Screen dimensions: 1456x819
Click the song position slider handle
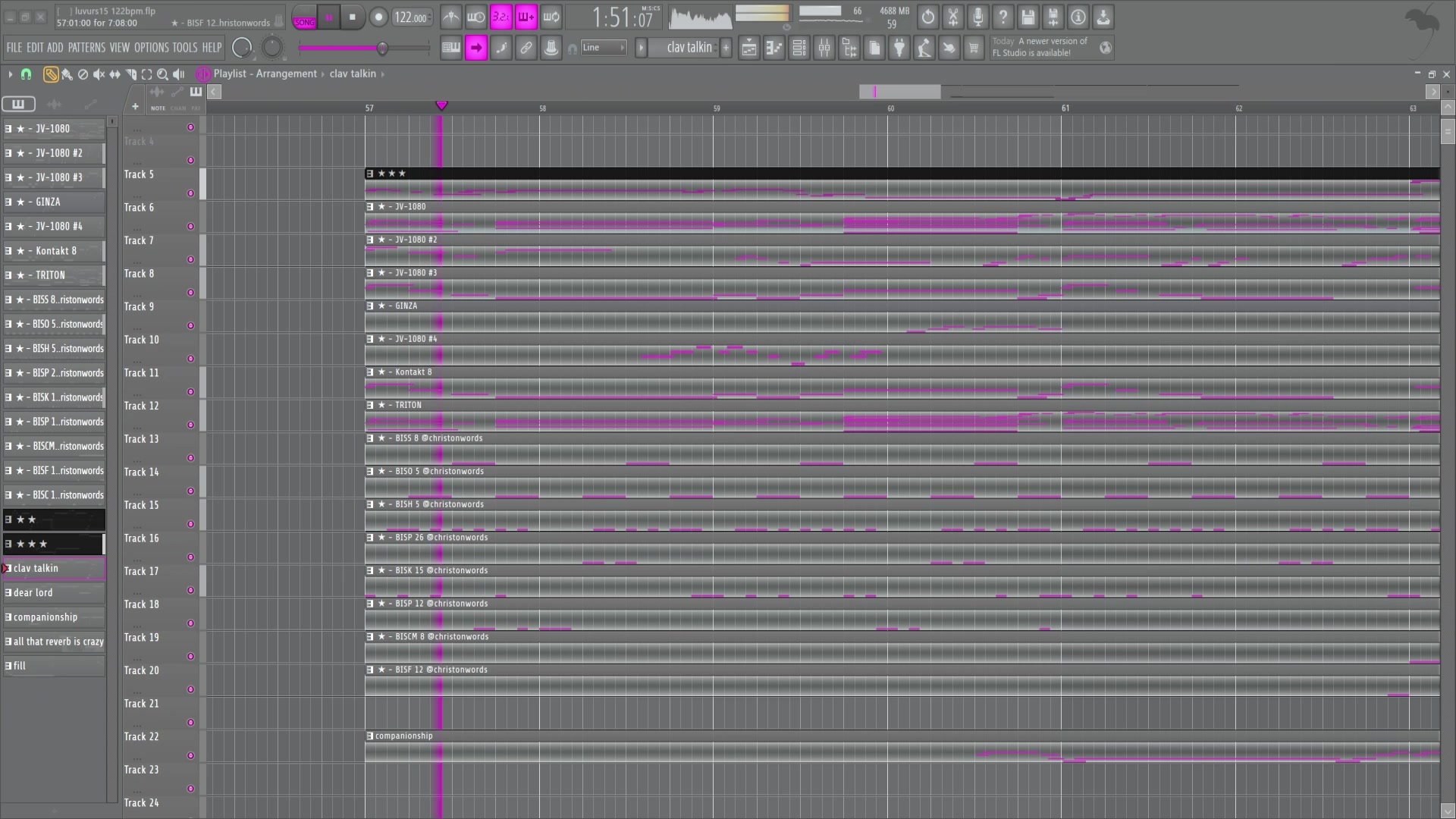coord(383,49)
